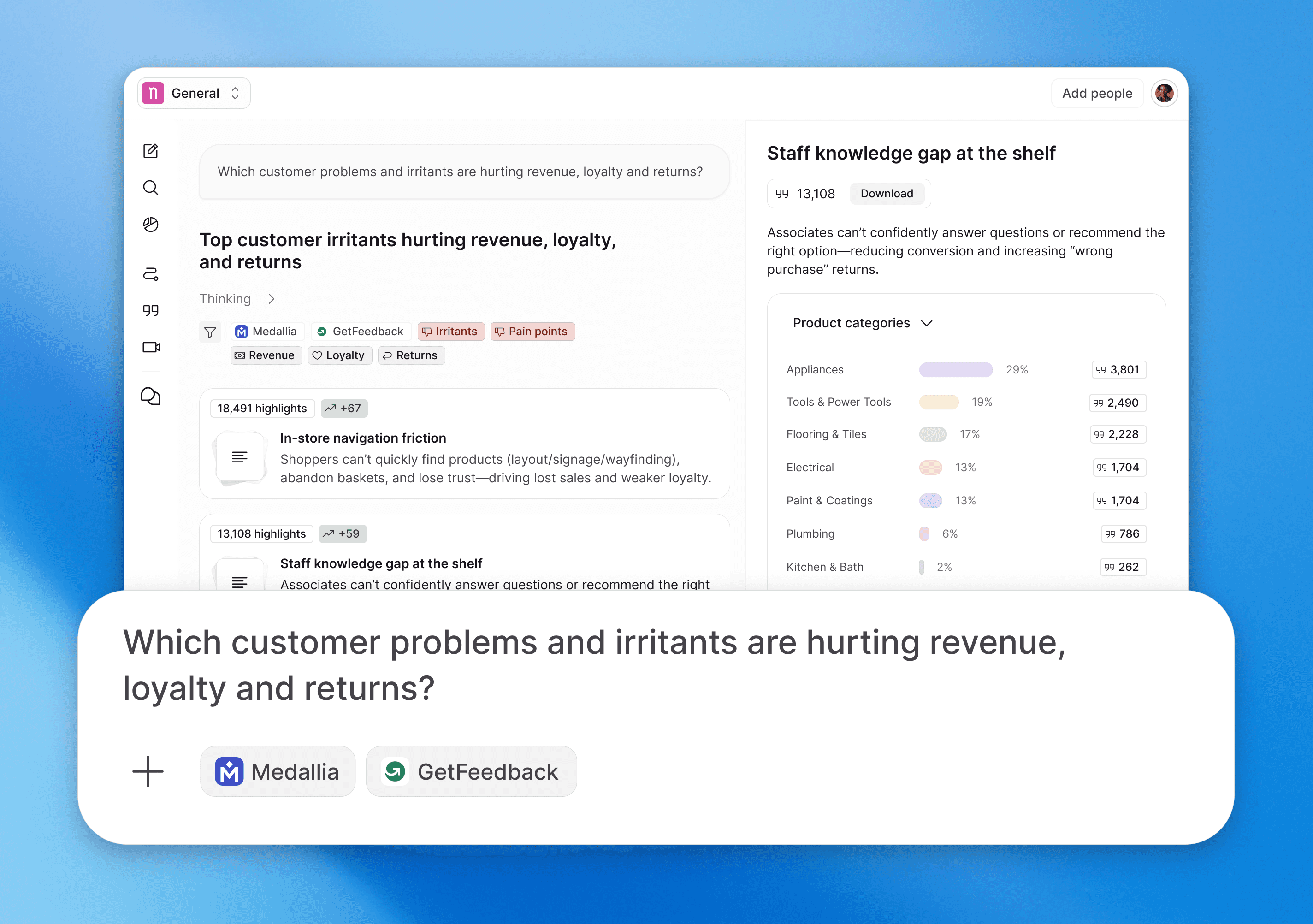Click the filter funnel icon
The height and width of the screenshot is (924, 1313).
tap(210, 332)
